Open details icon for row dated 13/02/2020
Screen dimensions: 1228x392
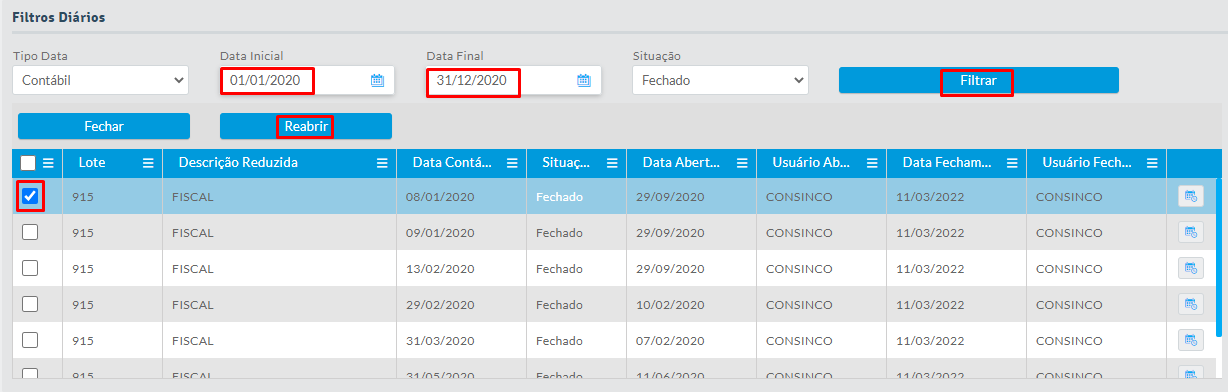pos(1190,269)
